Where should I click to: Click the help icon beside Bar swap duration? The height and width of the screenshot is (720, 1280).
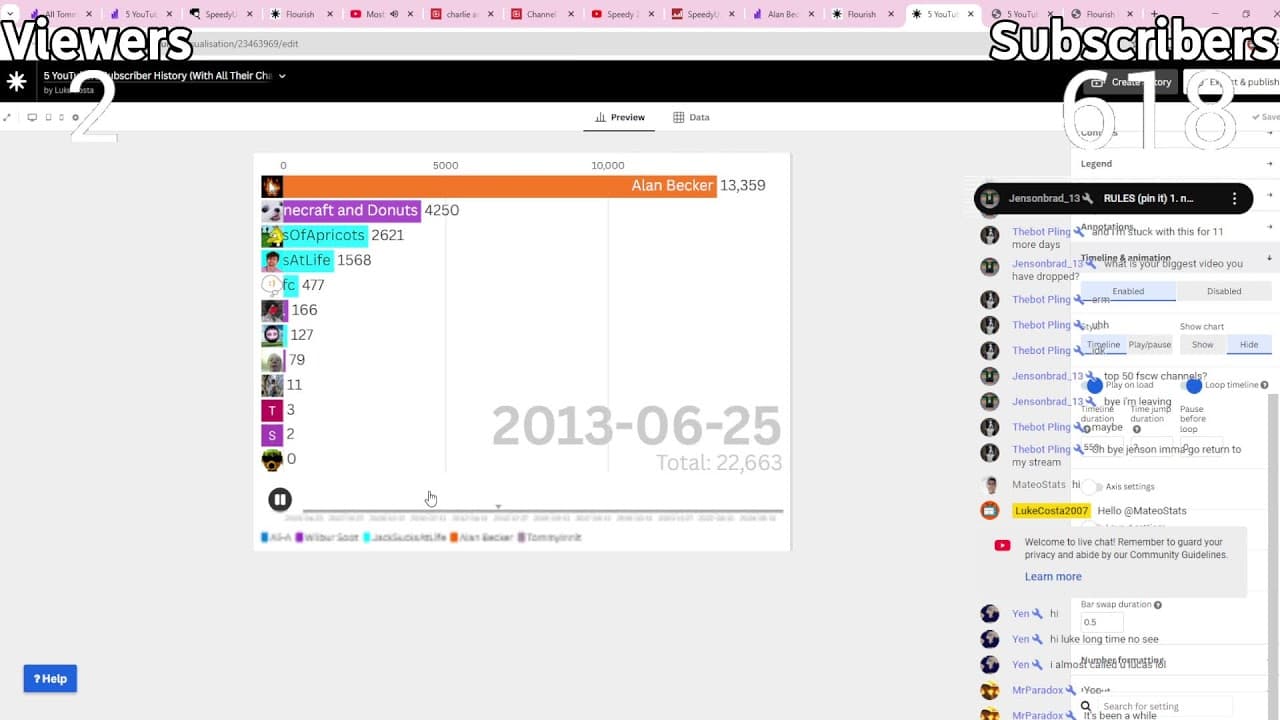click(1158, 605)
